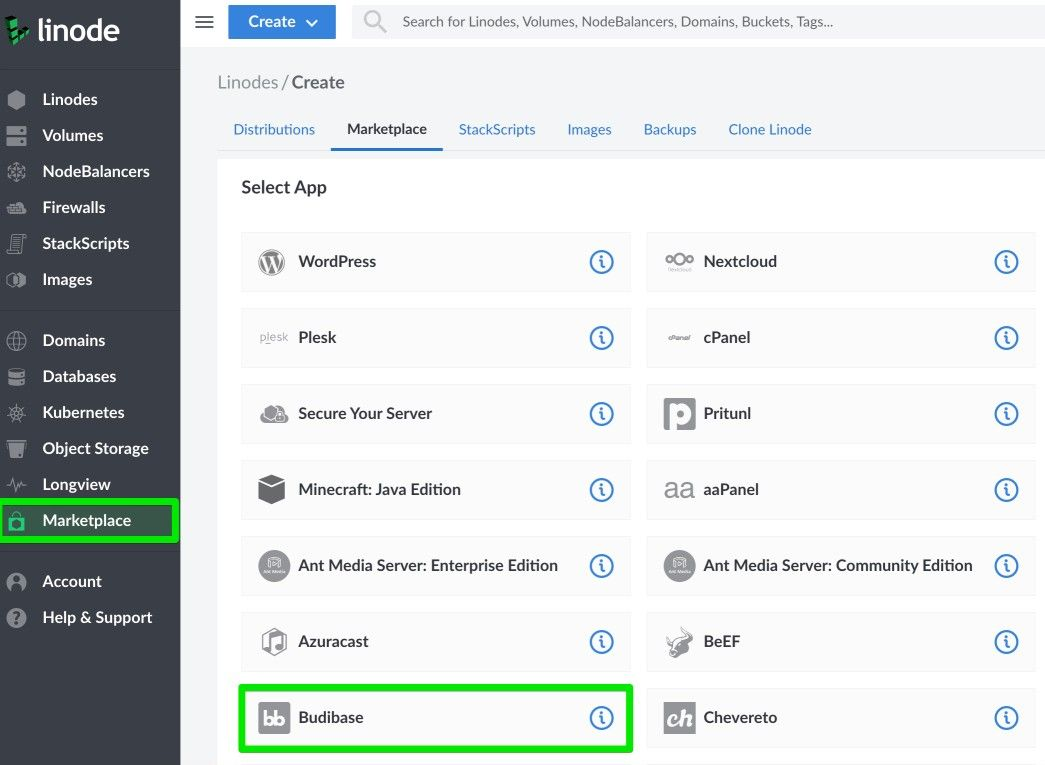This screenshot has height=765, width=1045.
Task: Select the Marketplace tab
Action: point(387,129)
